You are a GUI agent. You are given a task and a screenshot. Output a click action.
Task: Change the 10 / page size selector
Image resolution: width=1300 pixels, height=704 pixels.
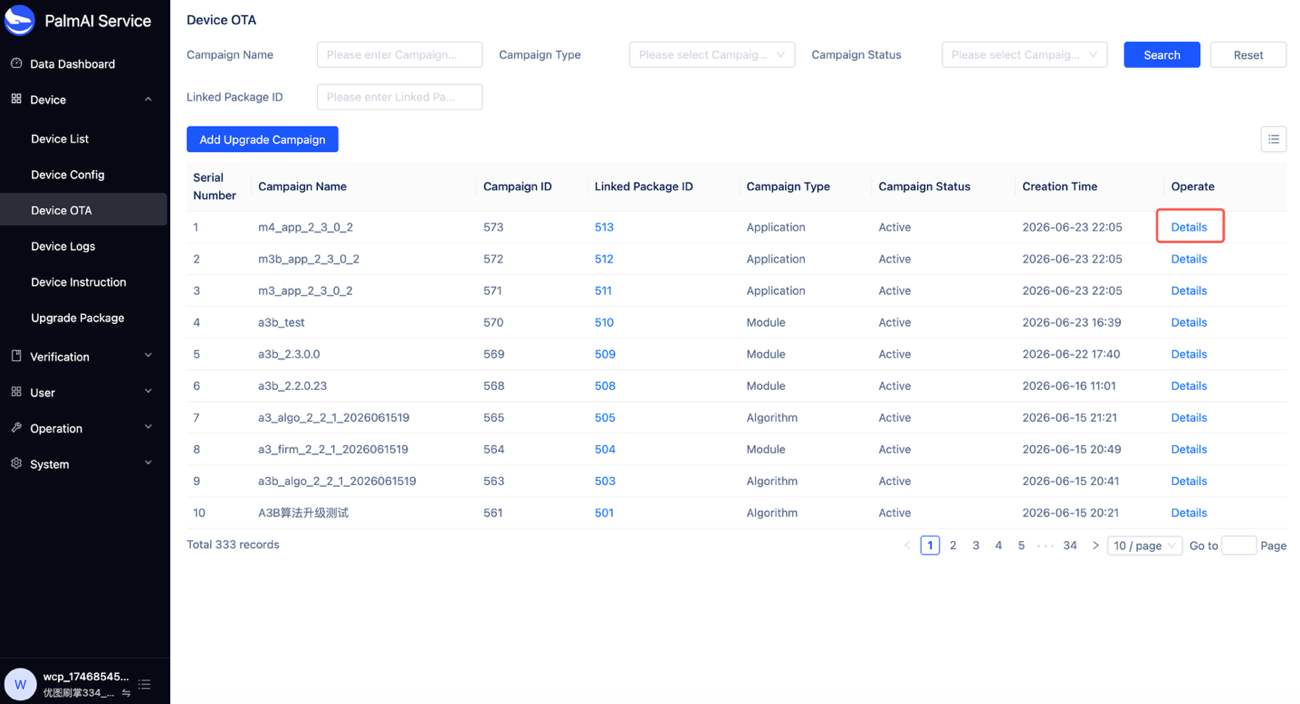[x=1144, y=545]
